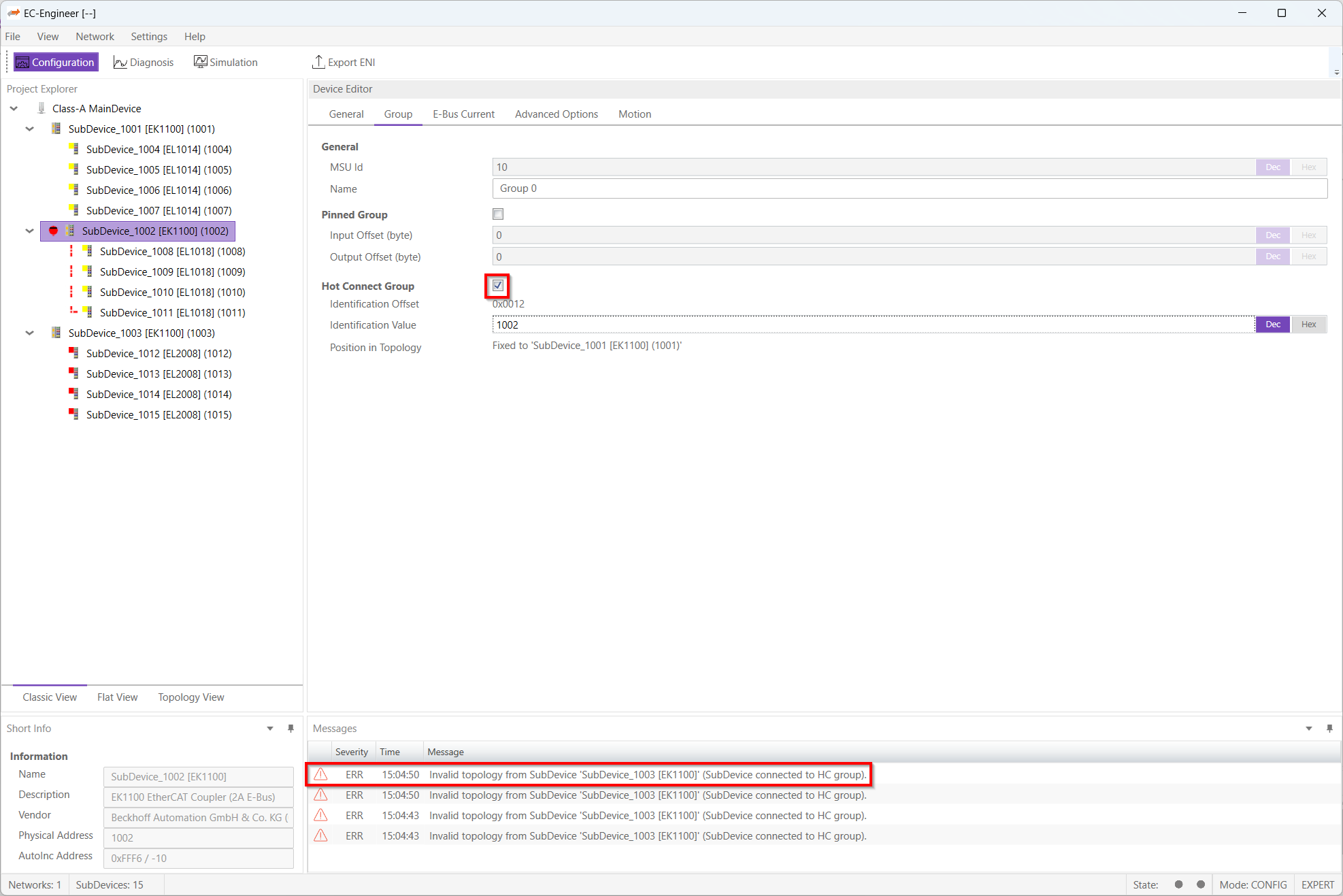Collapse the SubDevice_1003 tree node
This screenshot has width=1343, height=896.
click(29, 333)
